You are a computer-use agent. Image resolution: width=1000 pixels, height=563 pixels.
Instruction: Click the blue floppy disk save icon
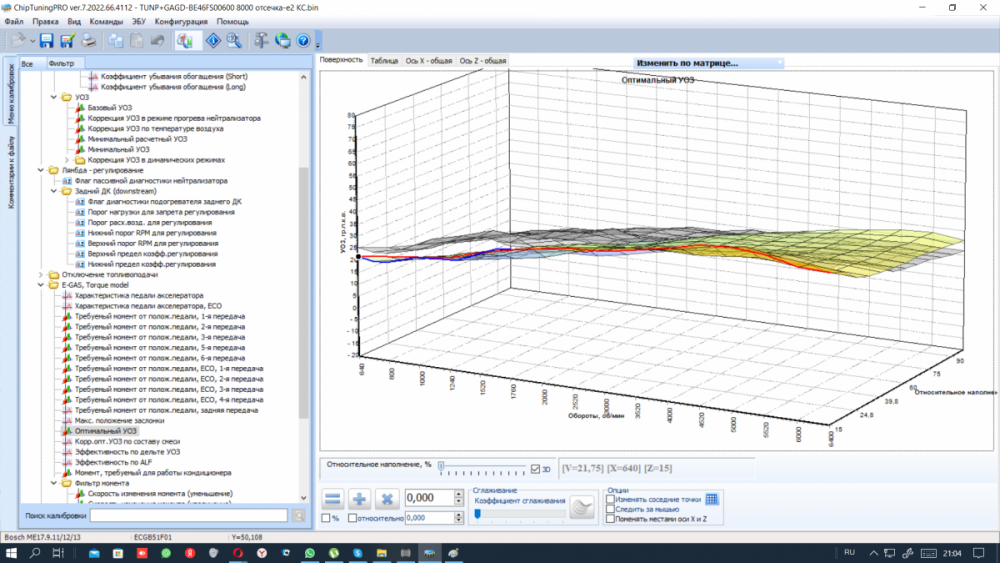pyautogui.click(x=47, y=41)
